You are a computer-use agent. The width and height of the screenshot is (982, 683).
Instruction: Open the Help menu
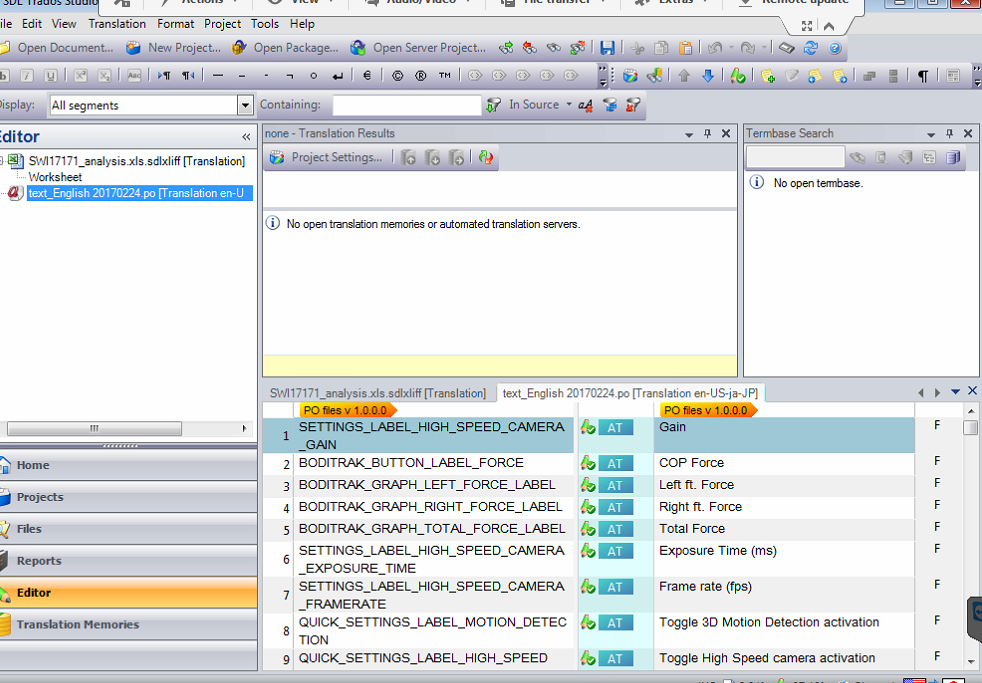(302, 24)
